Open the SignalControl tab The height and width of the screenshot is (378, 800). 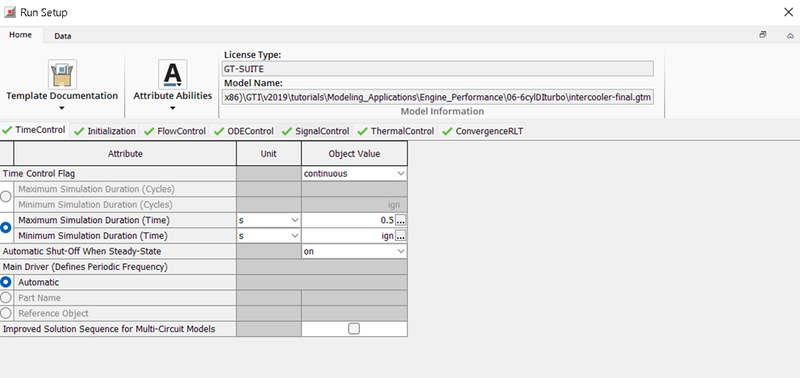coord(316,131)
